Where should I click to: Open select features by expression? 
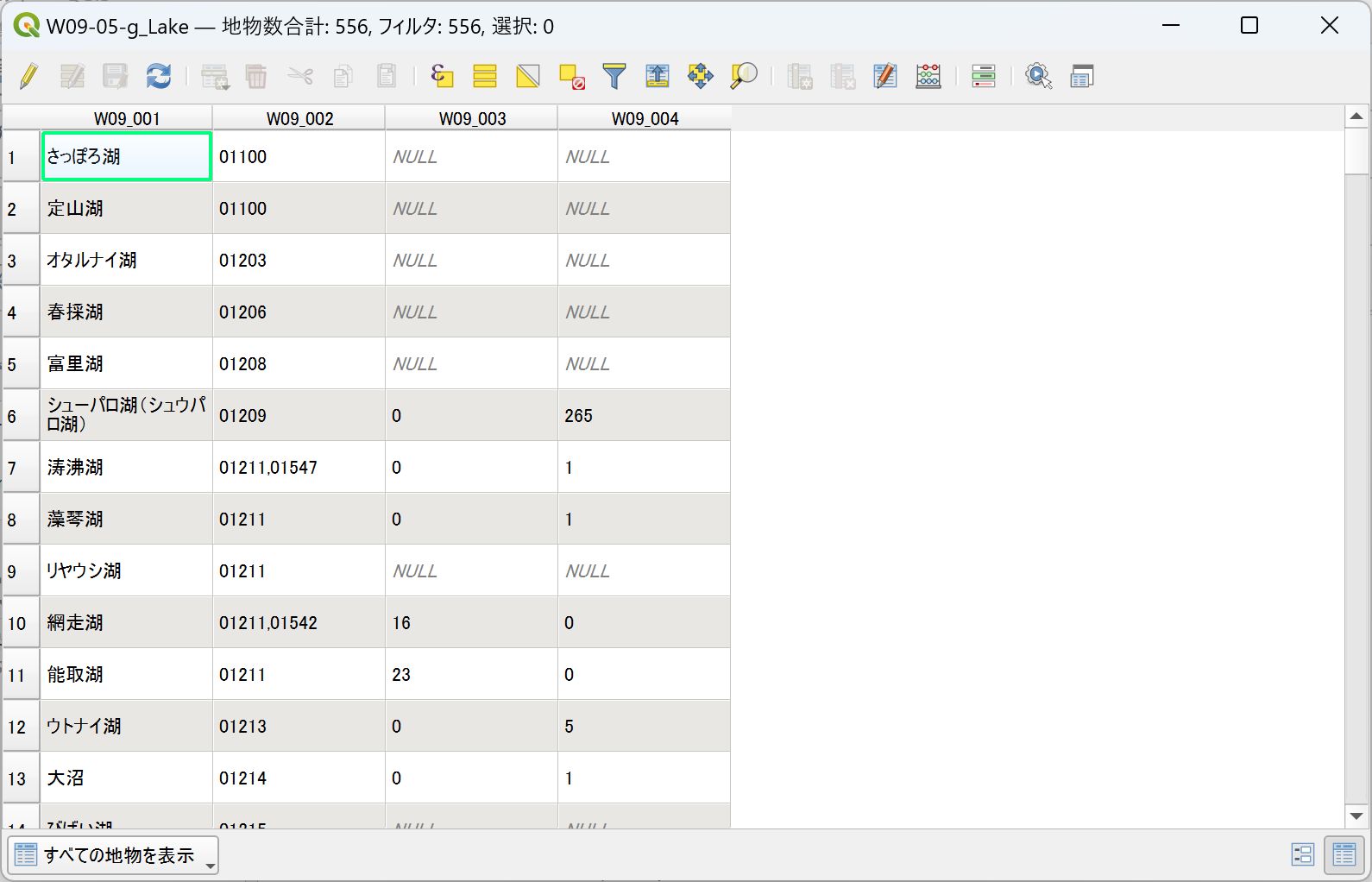442,76
